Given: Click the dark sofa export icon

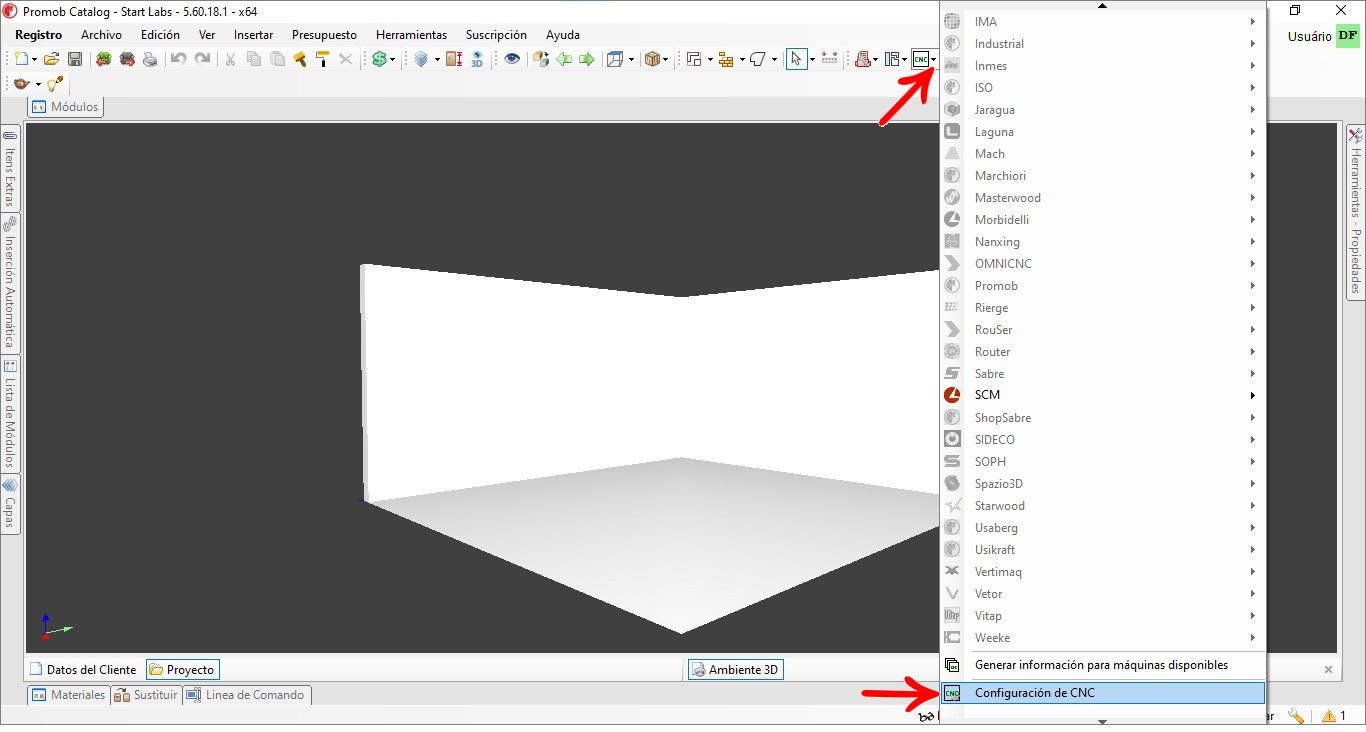Looking at the screenshot, I should (127, 59).
